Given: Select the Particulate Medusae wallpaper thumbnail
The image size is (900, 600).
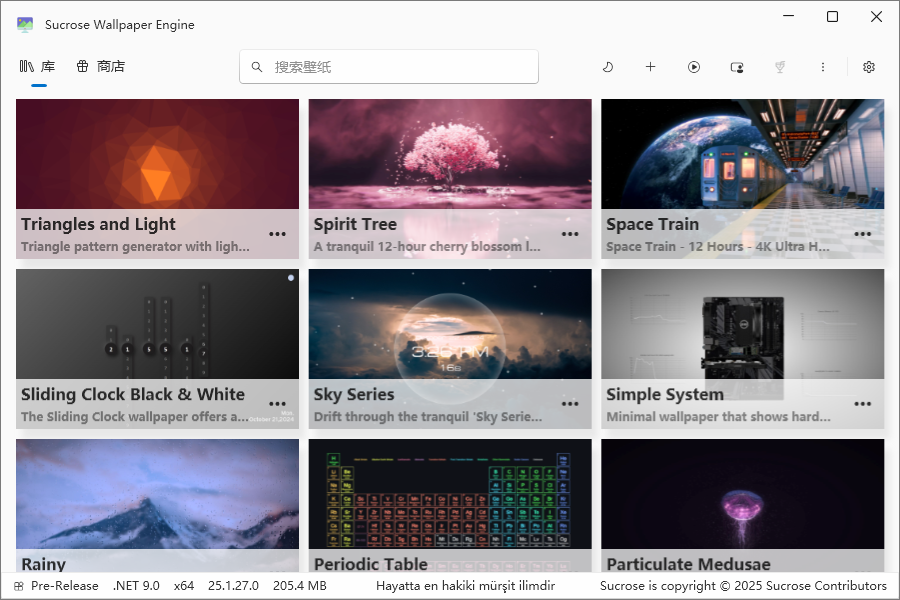Looking at the screenshot, I should tap(743, 494).
